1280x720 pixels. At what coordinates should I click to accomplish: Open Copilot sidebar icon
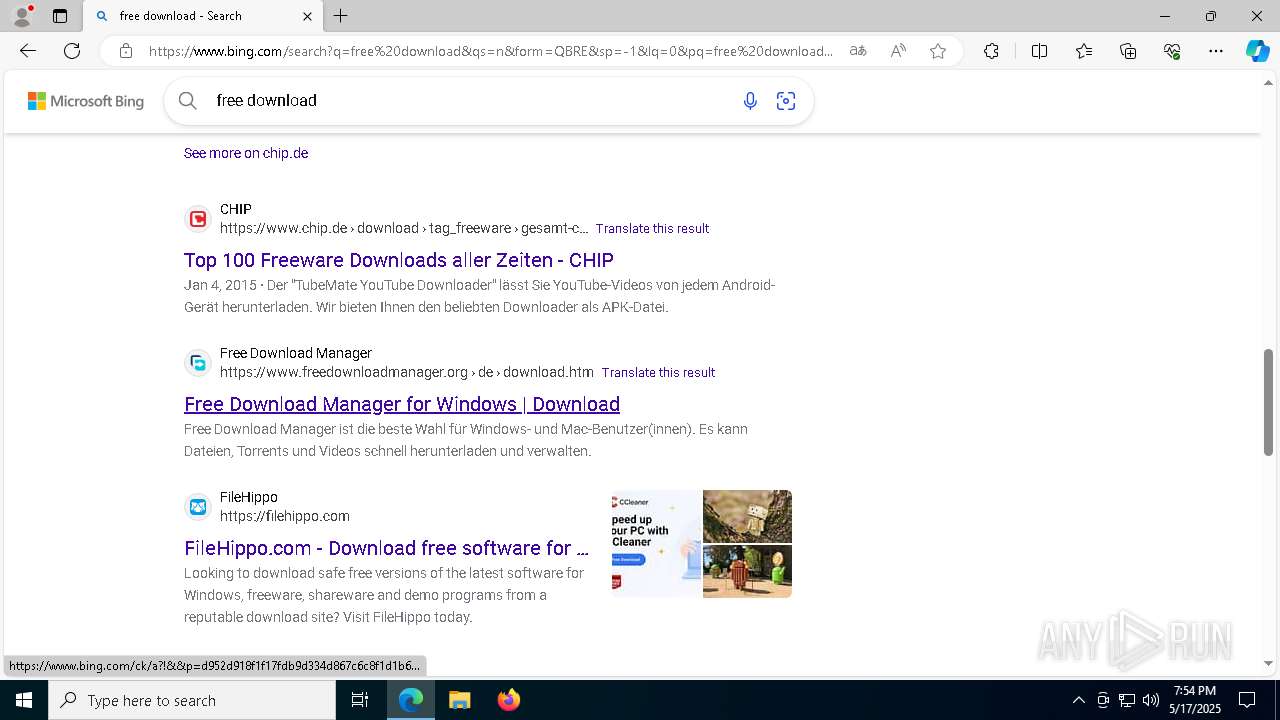tap(1257, 51)
